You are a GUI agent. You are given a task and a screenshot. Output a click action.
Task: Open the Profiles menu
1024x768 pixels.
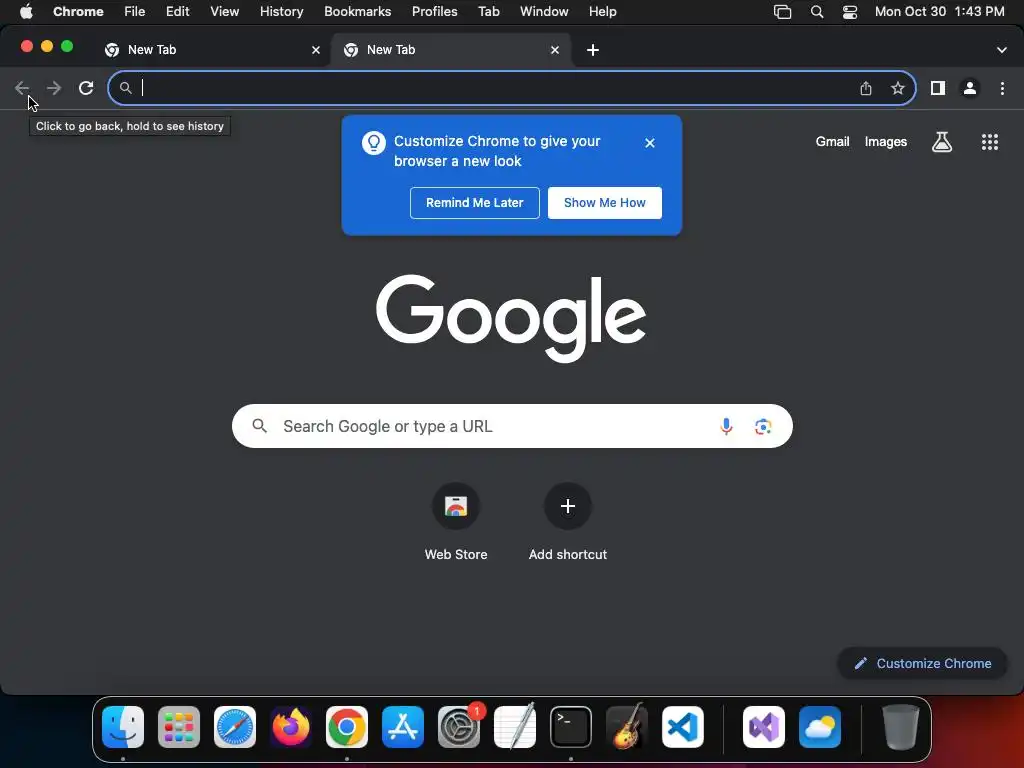434,12
